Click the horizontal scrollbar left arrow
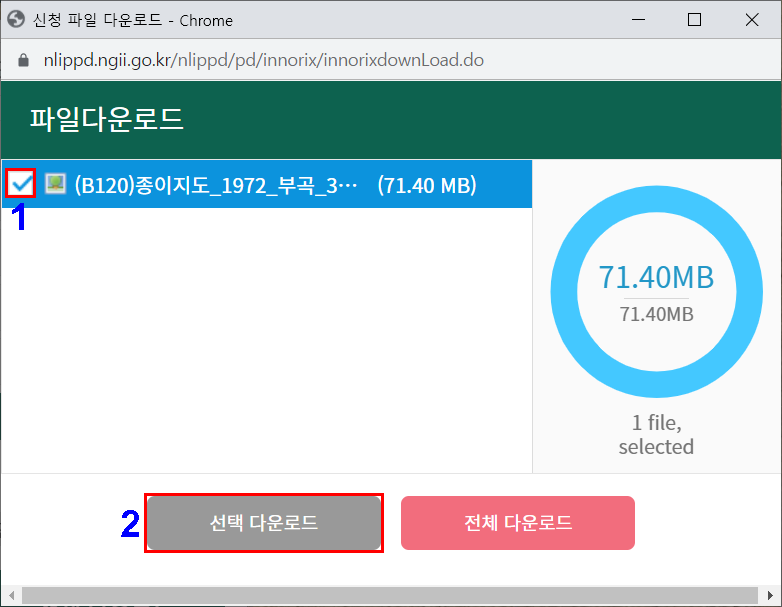Screen dimensions: 782x607 tap(11, 595)
